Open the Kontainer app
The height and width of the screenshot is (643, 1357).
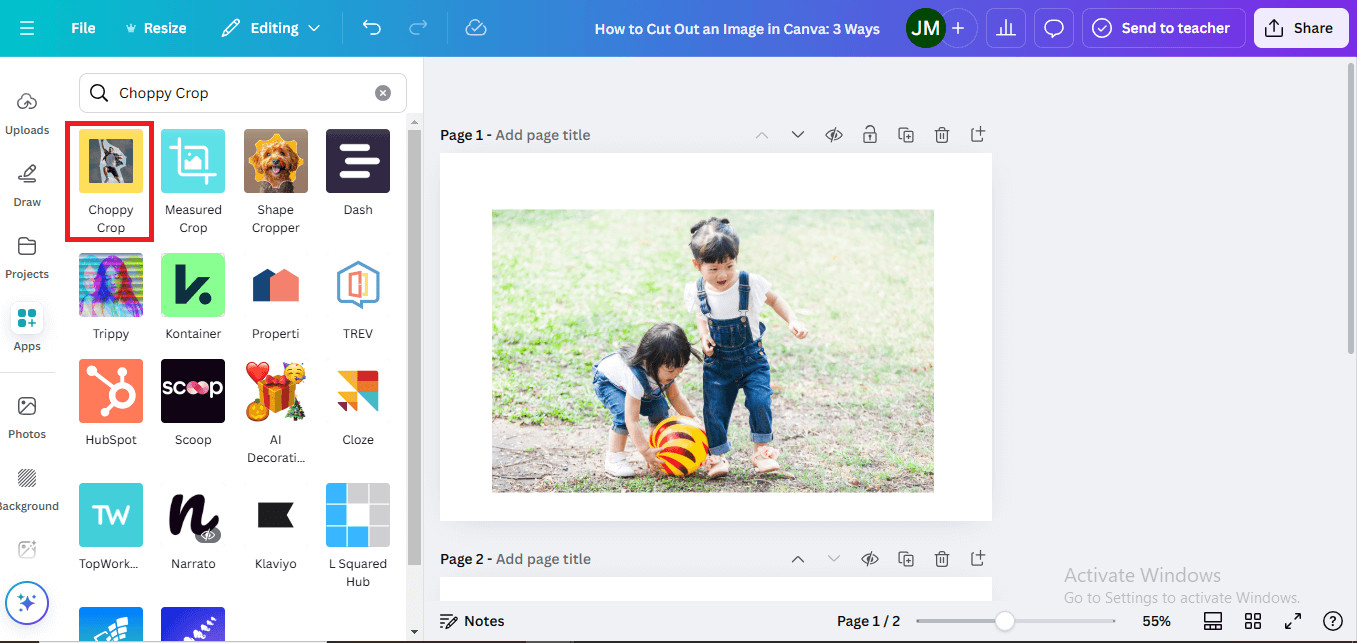[x=193, y=297]
